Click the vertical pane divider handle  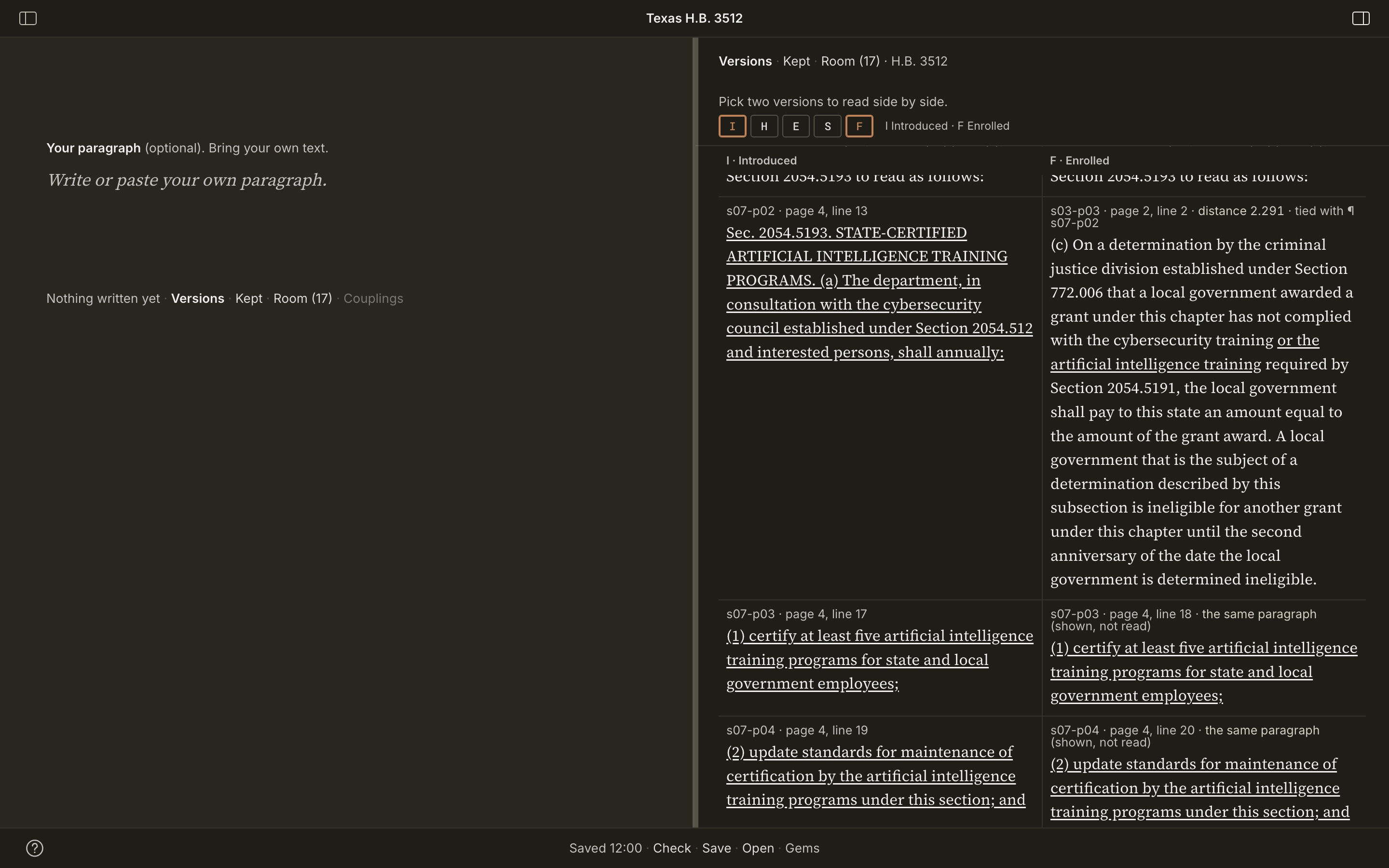695,432
